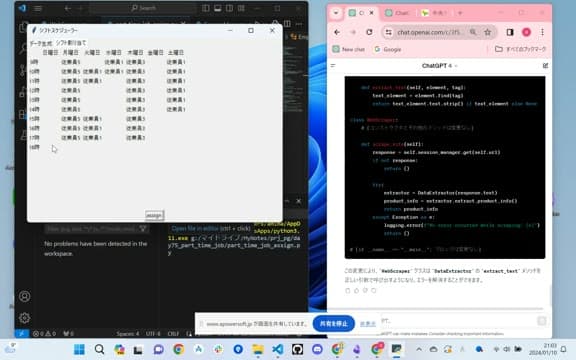Show hidden system tray icons
Viewport: 576px width, 360px height.
point(419,349)
